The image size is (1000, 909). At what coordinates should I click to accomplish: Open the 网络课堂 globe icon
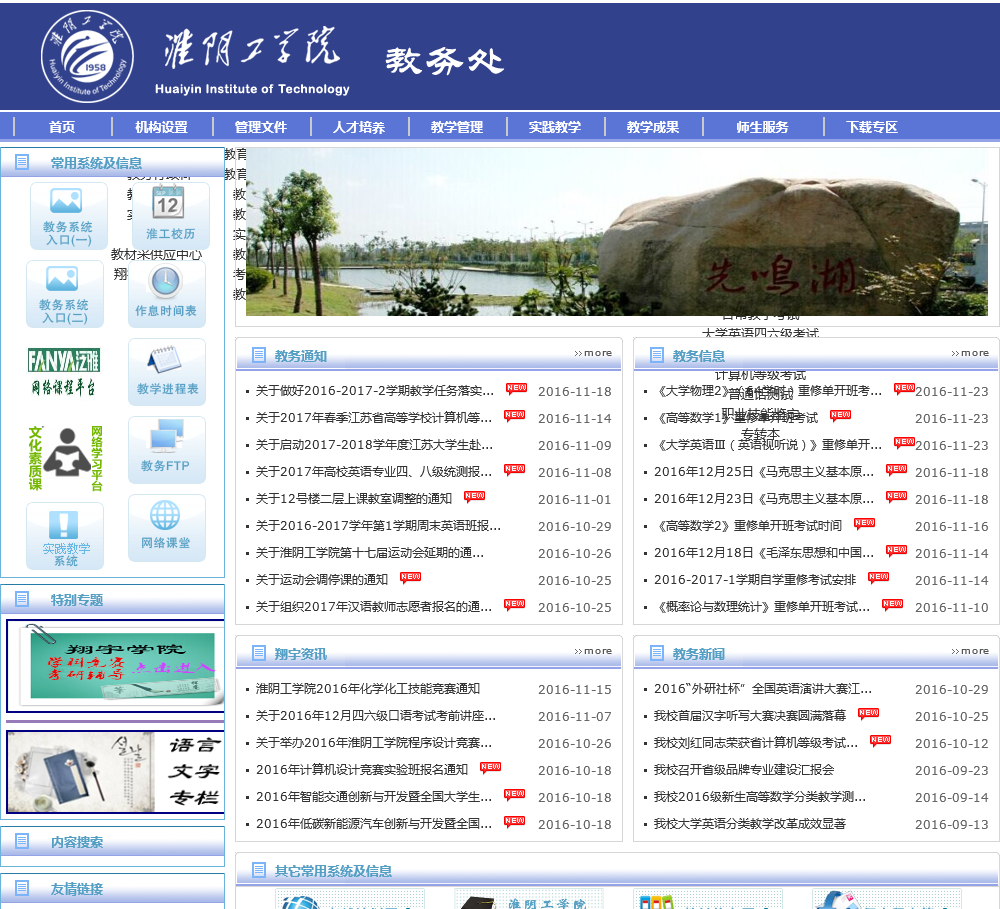166,527
